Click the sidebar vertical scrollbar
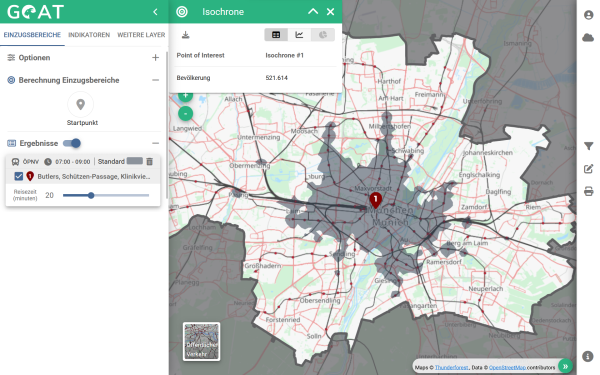Image resolution: width=600 pixels, height=375 pixels. pos(167,125)
